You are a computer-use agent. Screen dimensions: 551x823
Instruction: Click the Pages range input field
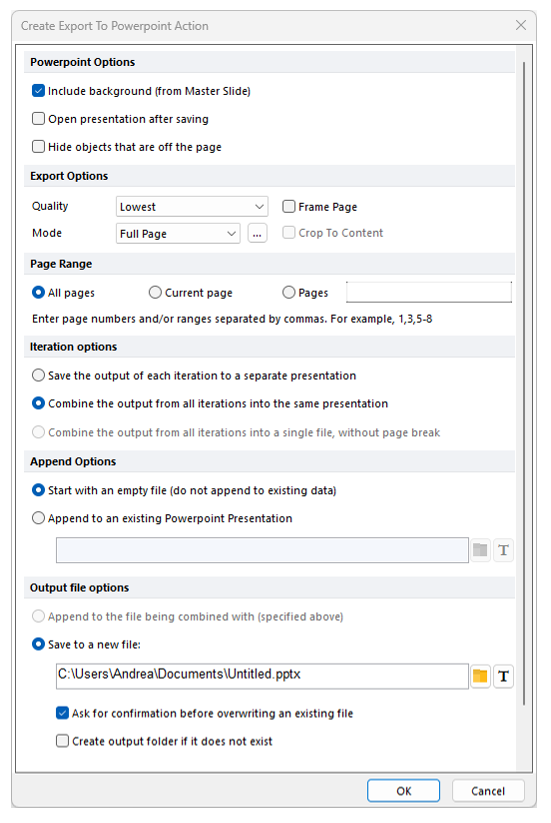pos(429,292)
